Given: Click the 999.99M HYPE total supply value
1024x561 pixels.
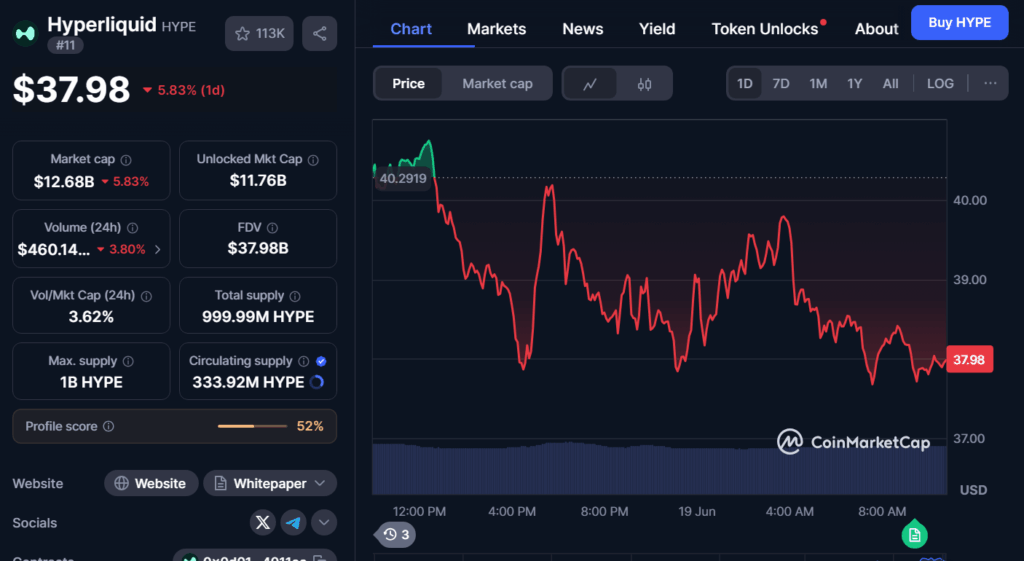Looking at the screenshot, I should [258, 317].
